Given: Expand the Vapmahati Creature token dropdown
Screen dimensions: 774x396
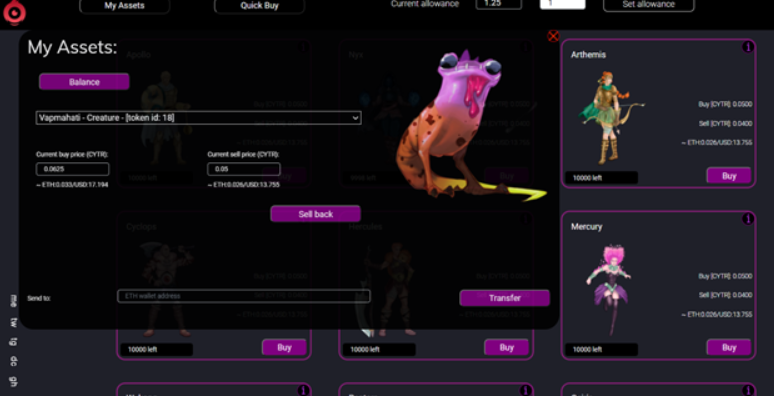Looking at the screenshot, I should 198,118.
